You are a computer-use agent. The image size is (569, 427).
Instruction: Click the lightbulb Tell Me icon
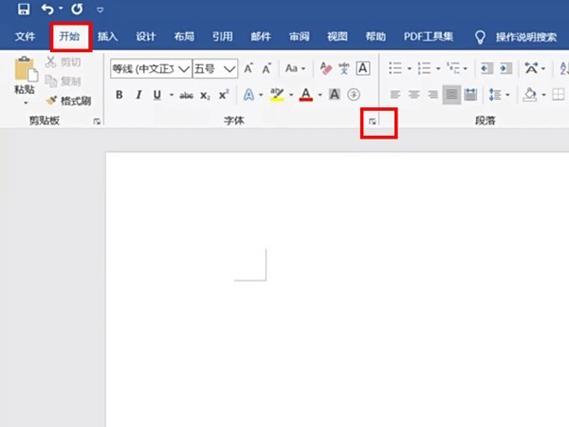pos(480,37)
